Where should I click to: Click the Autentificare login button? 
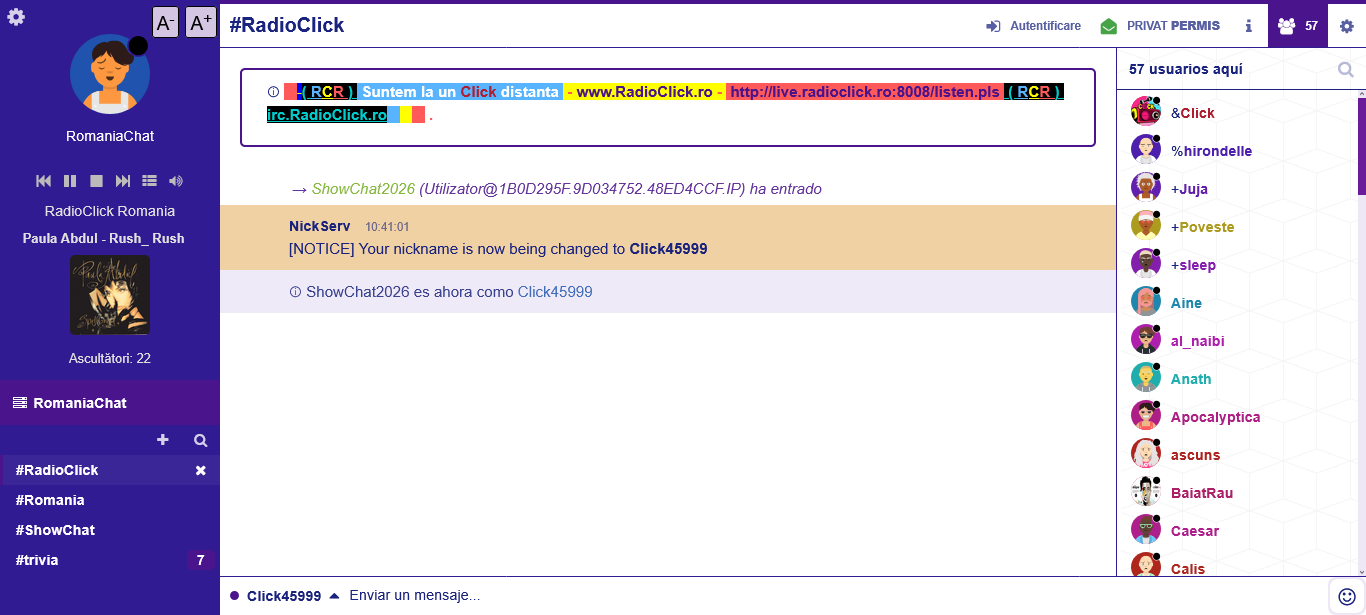[1033, 26]
